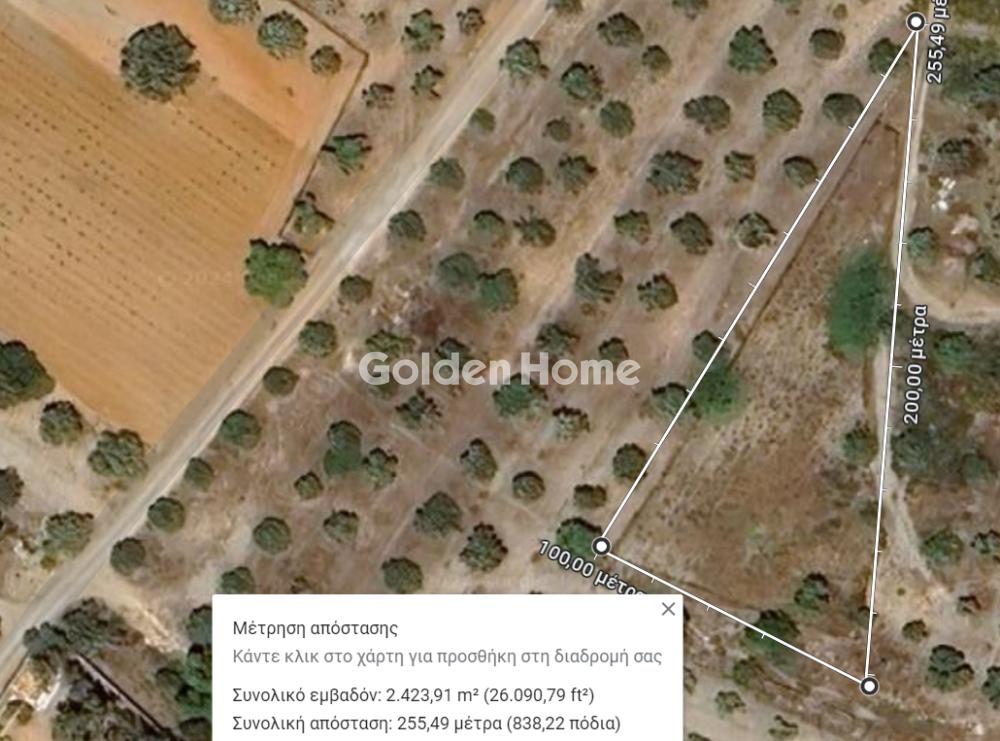Click the Golden Home watermark

[499, 369]
